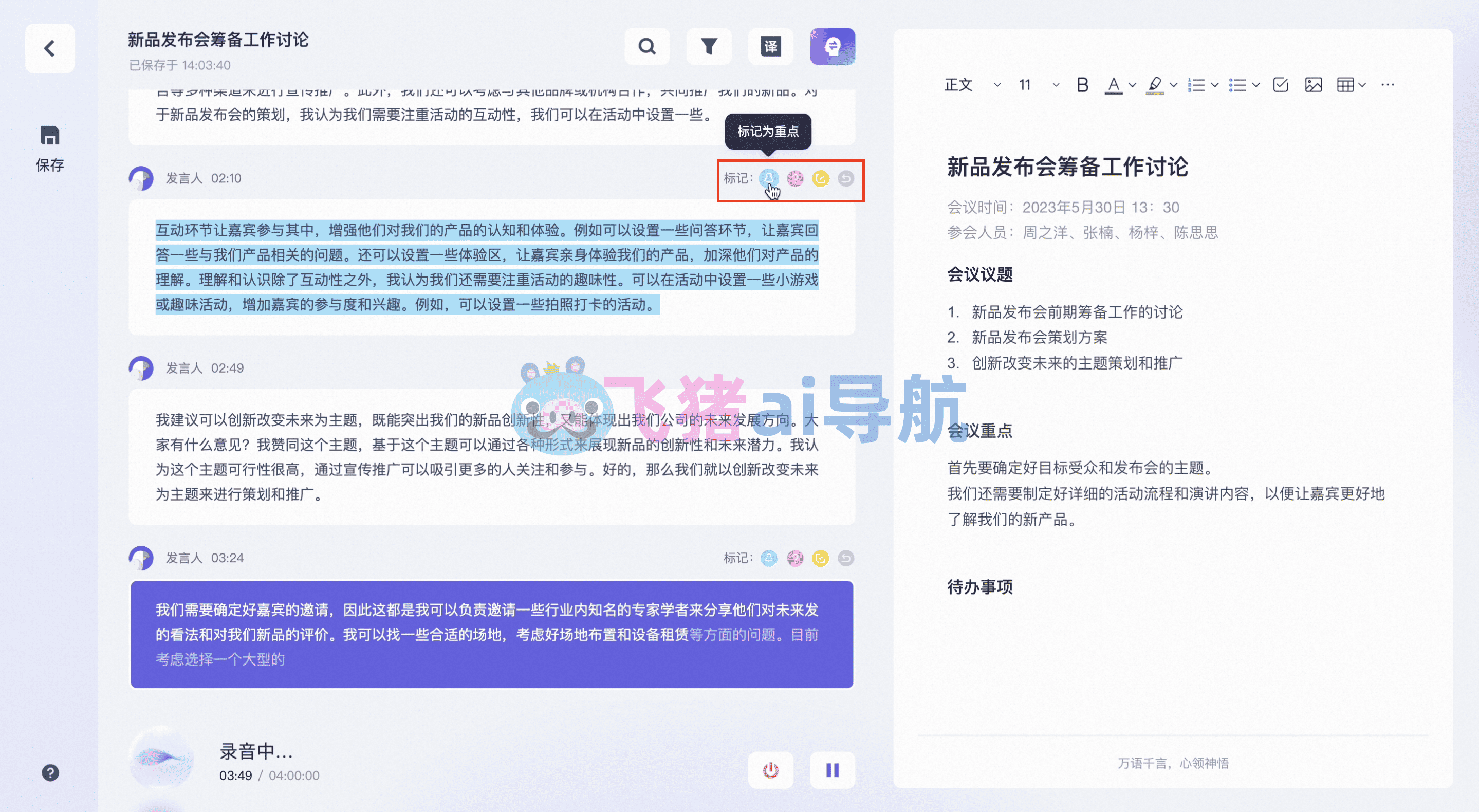Mark the 02:10 segment as a to-do
Screen dimensions: 1479x812
821,179
